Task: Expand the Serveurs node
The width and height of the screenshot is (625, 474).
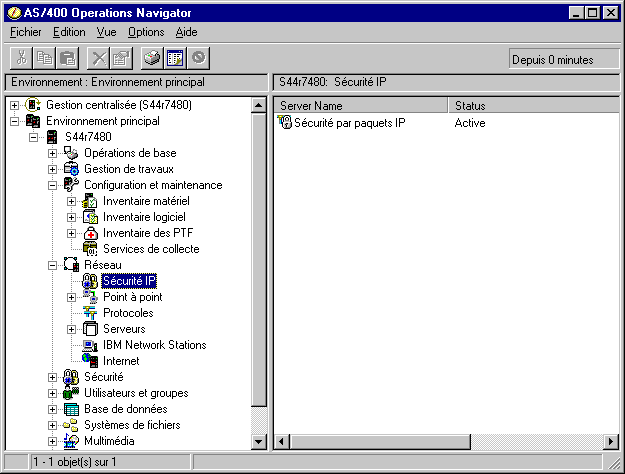Action: (71, 329)
